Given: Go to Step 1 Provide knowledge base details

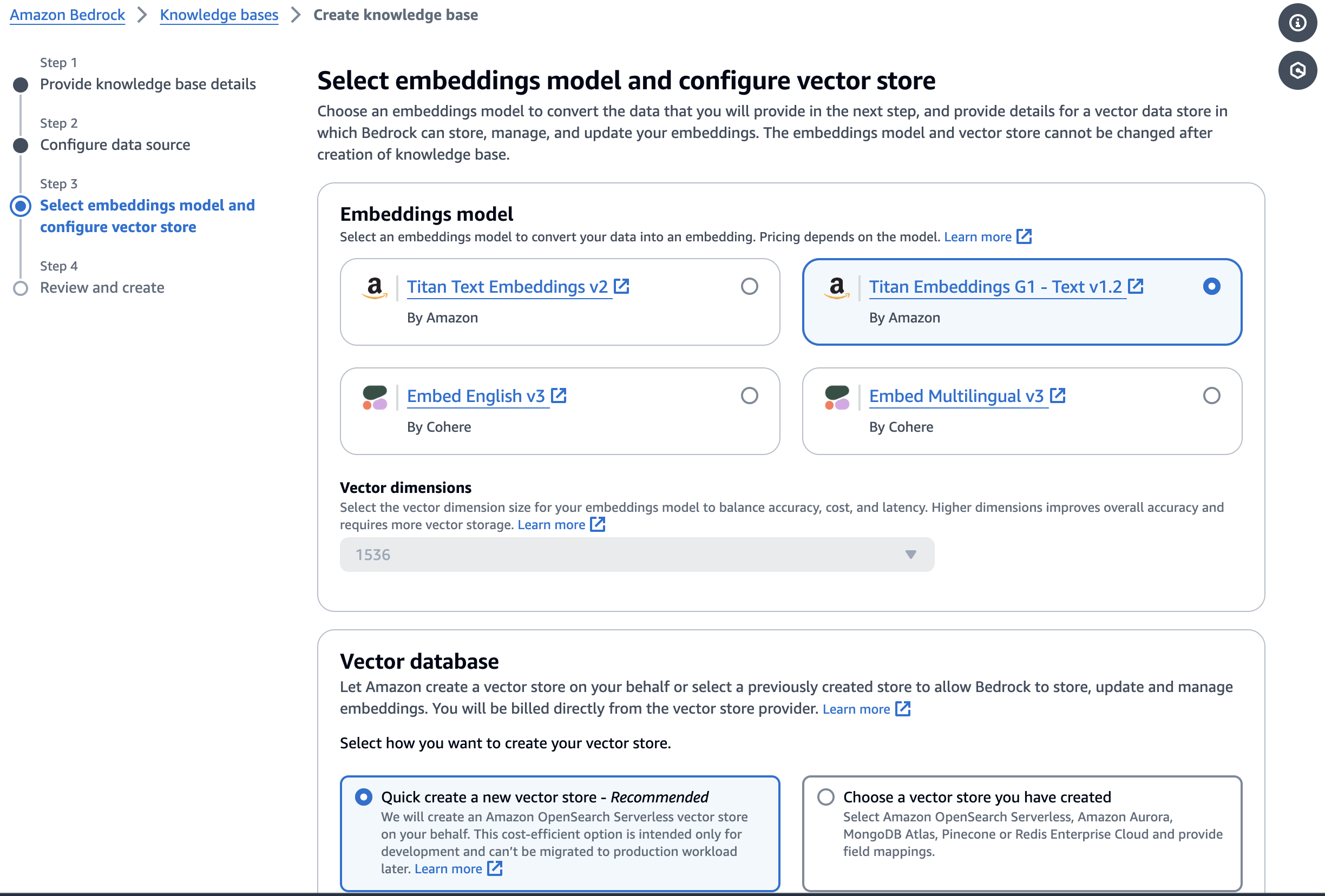Looking at the screenshot, I should tap(148, 84).
